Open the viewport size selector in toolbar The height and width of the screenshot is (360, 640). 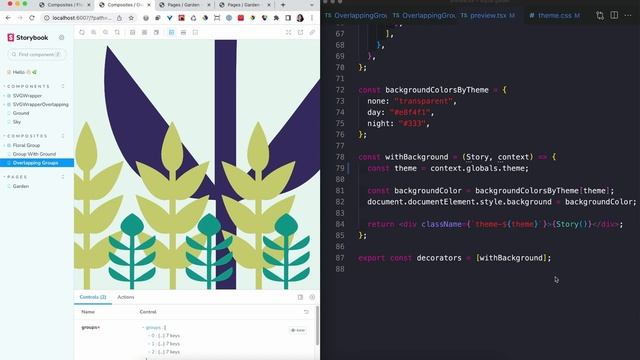click(156, 32)
